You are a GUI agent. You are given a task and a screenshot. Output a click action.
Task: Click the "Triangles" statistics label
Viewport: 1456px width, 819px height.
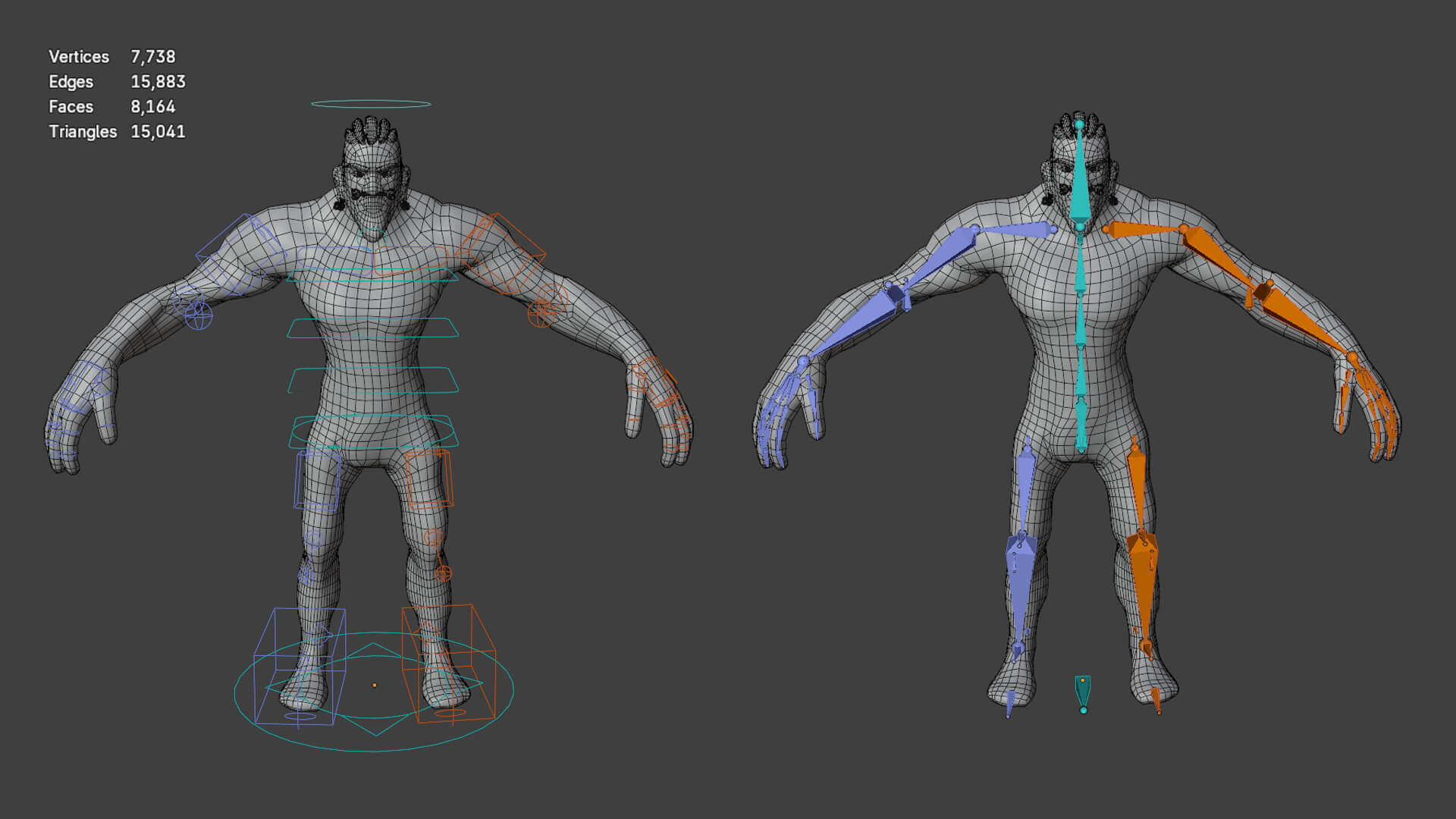83,132
